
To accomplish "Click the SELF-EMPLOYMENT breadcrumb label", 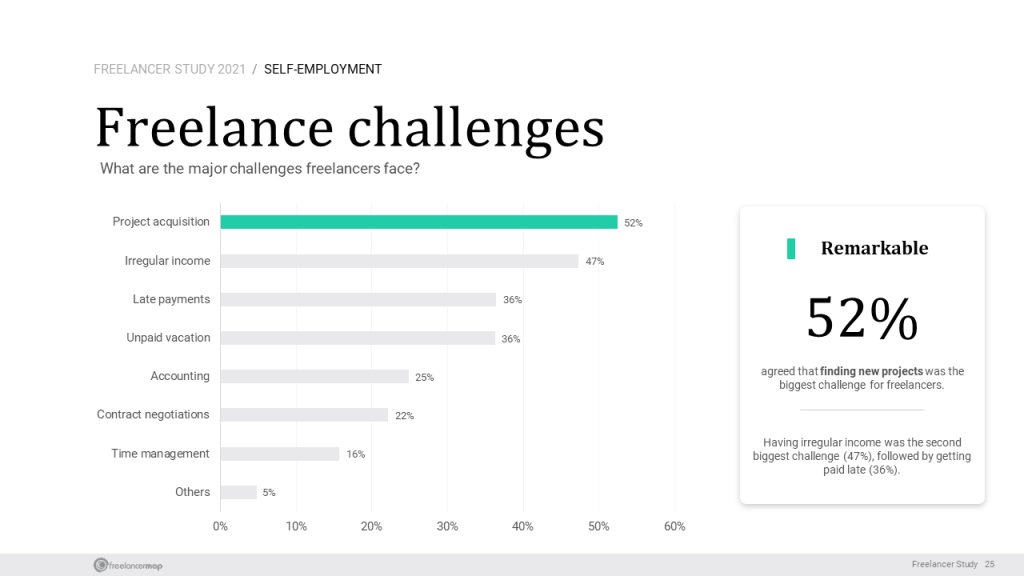I will [323, 69].
